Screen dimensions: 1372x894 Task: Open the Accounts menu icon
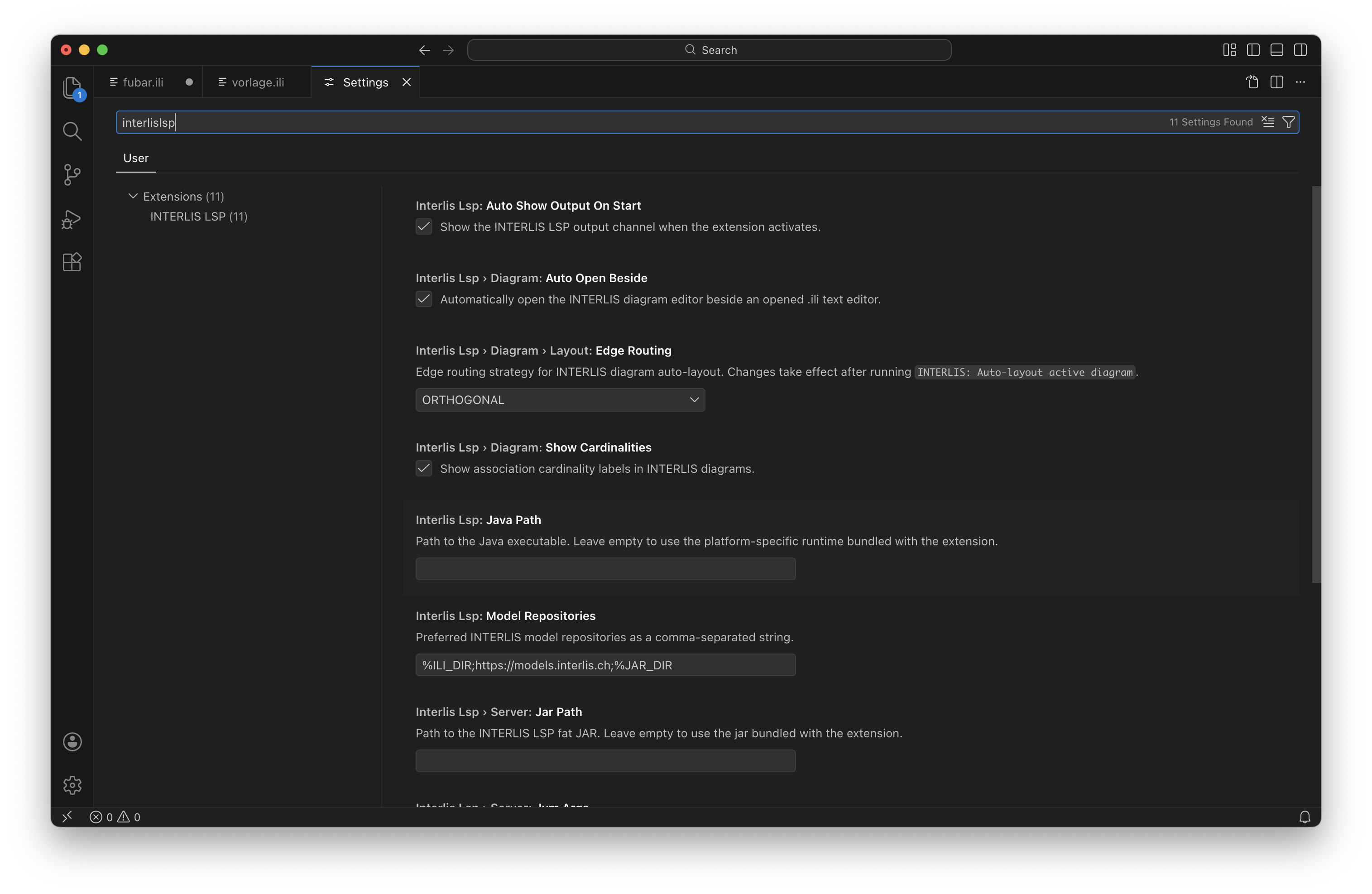click(x=72, y=742)
